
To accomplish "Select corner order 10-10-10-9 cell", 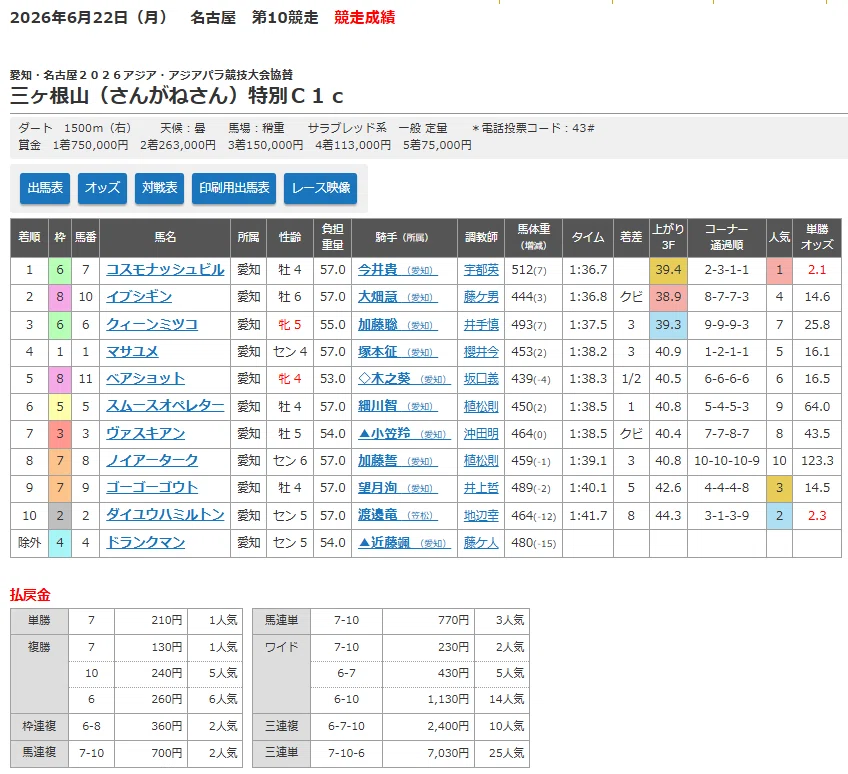I will pyautogui.click(x=727, y=461).
